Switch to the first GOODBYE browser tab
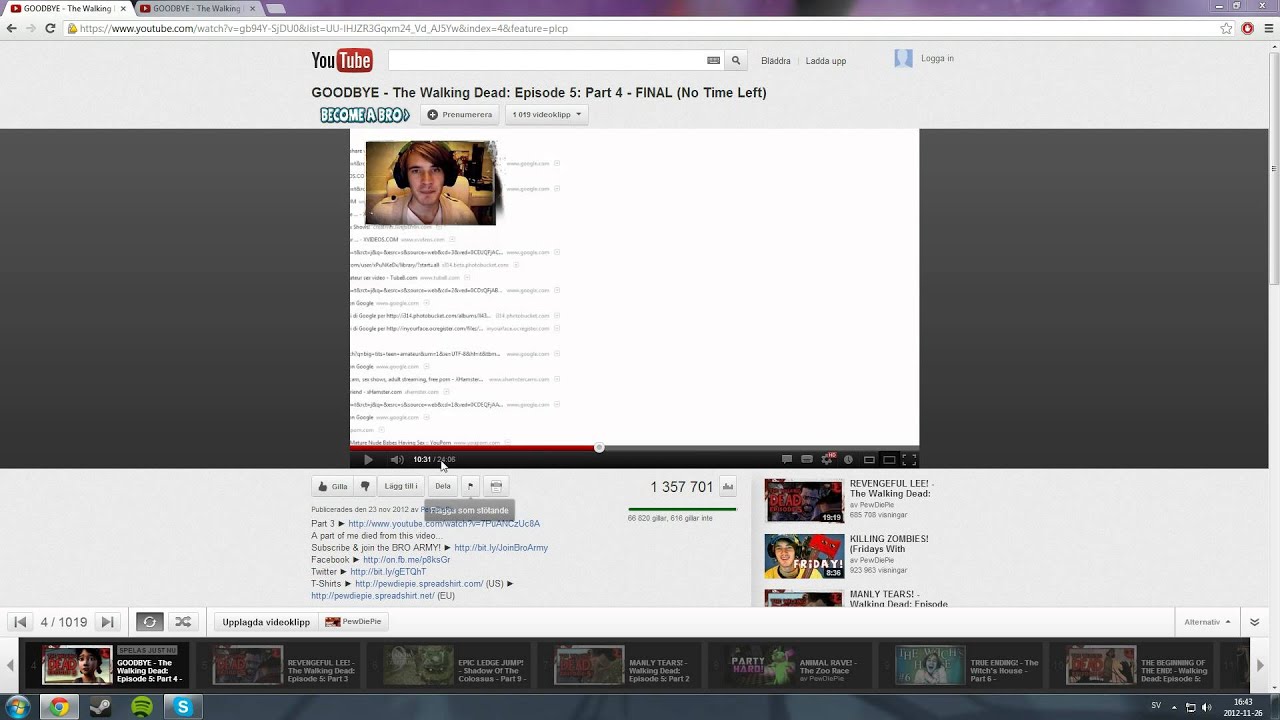Screen dimensions: 1280x720 [x=66, y=8]
